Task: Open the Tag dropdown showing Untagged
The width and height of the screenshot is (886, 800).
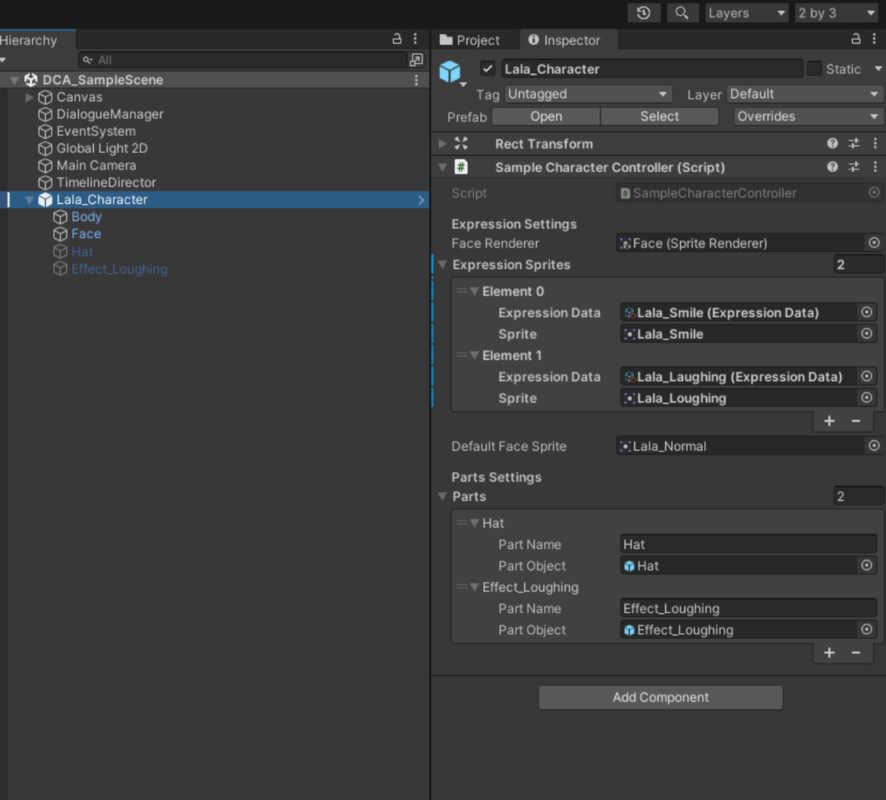Action: (x=588, y=94)
